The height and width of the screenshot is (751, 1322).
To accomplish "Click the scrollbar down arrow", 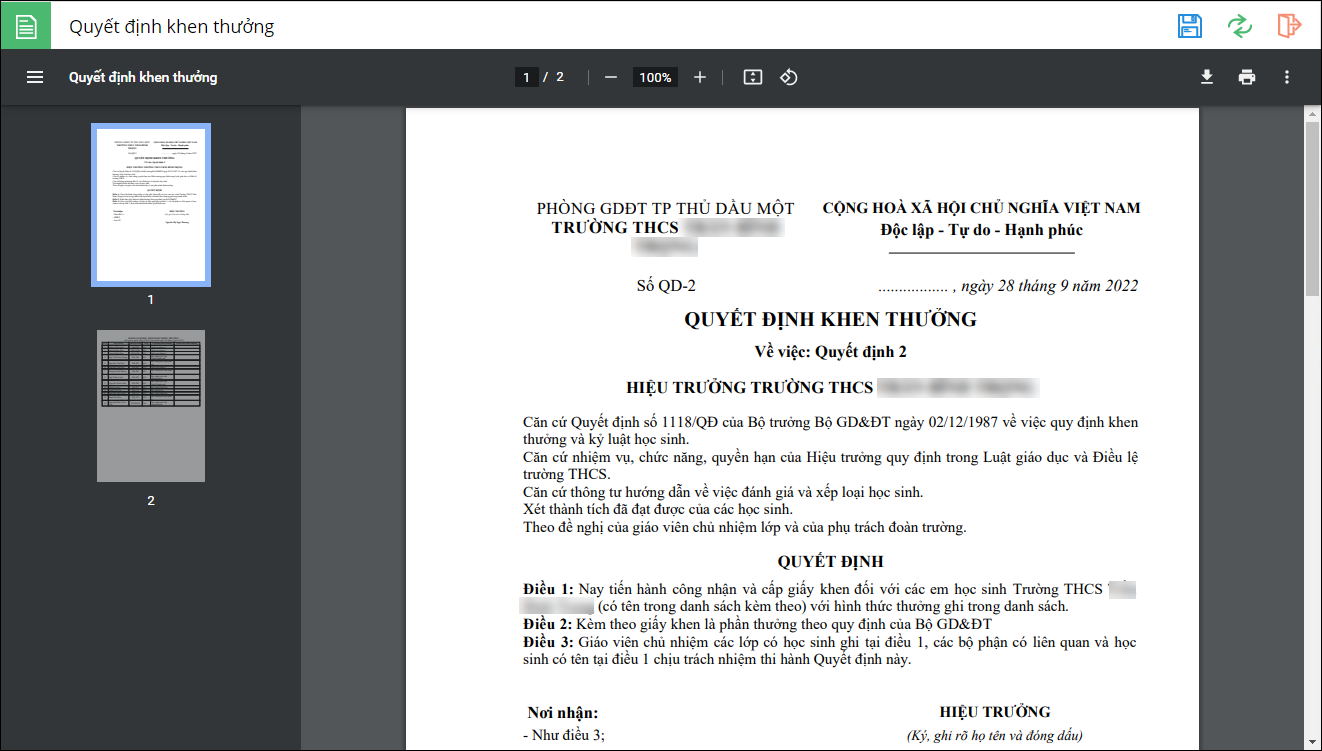I will click(x=1312, y=743).
